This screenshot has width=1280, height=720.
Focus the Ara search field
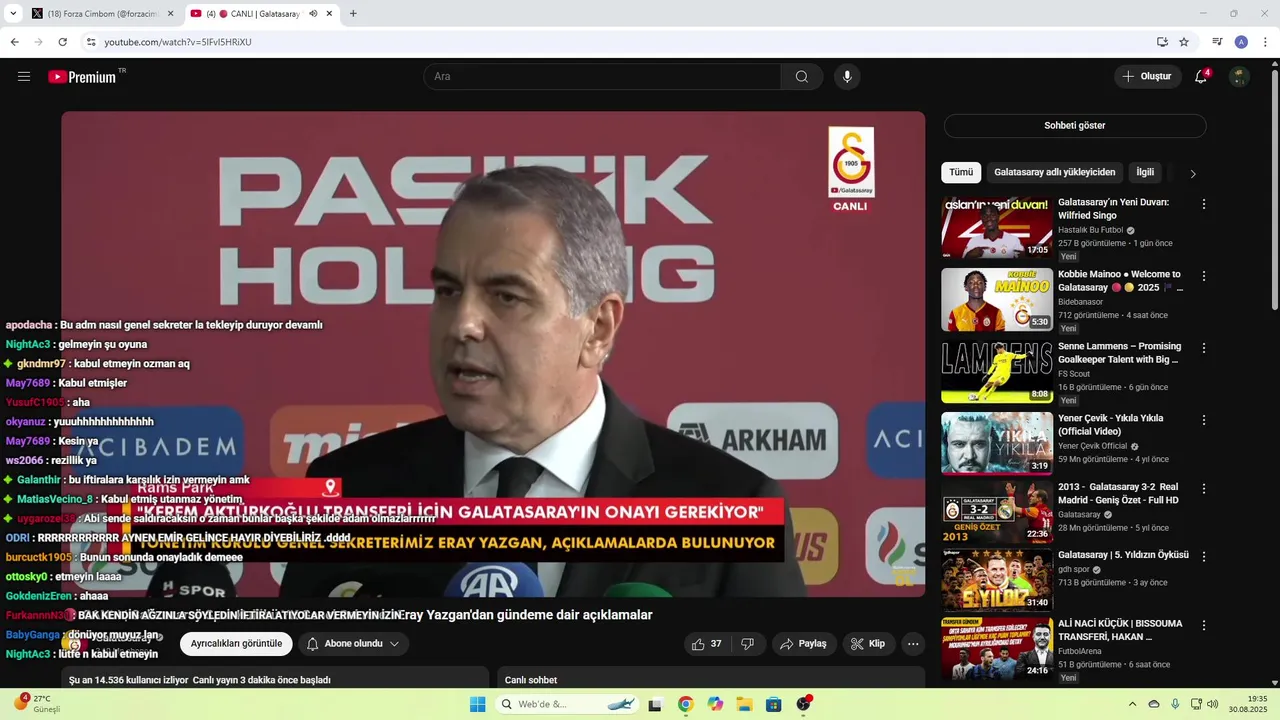602,77
